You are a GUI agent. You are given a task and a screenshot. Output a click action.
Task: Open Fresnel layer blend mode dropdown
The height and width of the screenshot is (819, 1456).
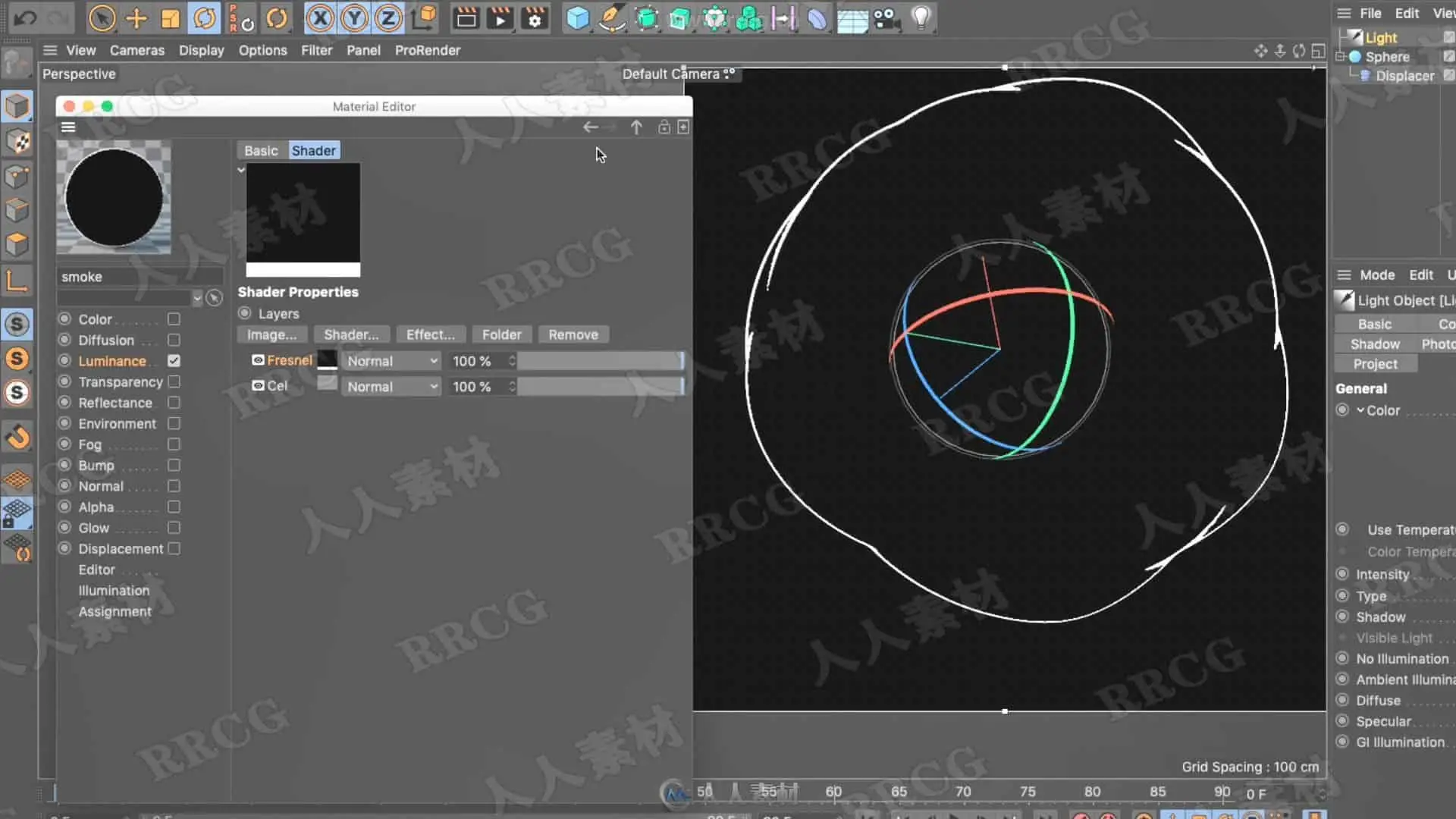(x=391, y=361)
